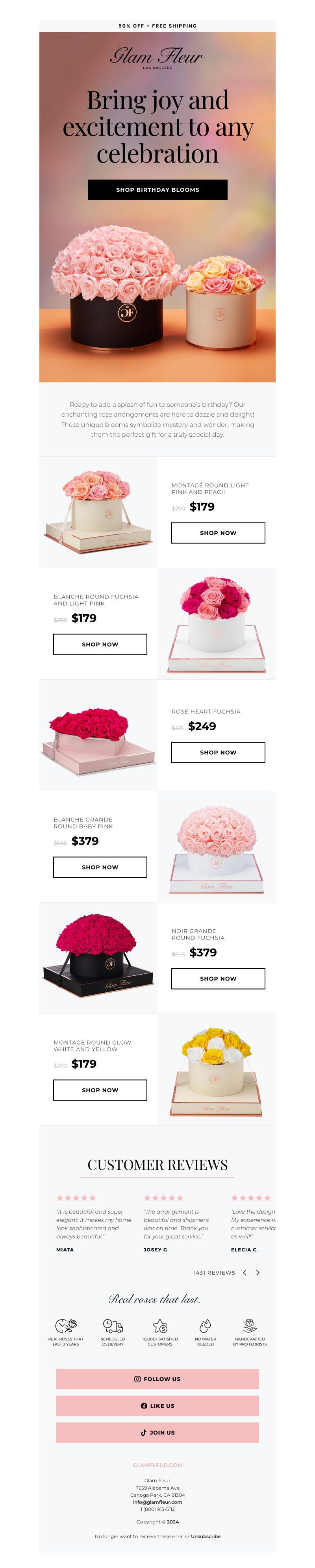Open the GLAMFLEUR.COM link
The image size is (315, 1568).
(x=157, y=1465)
